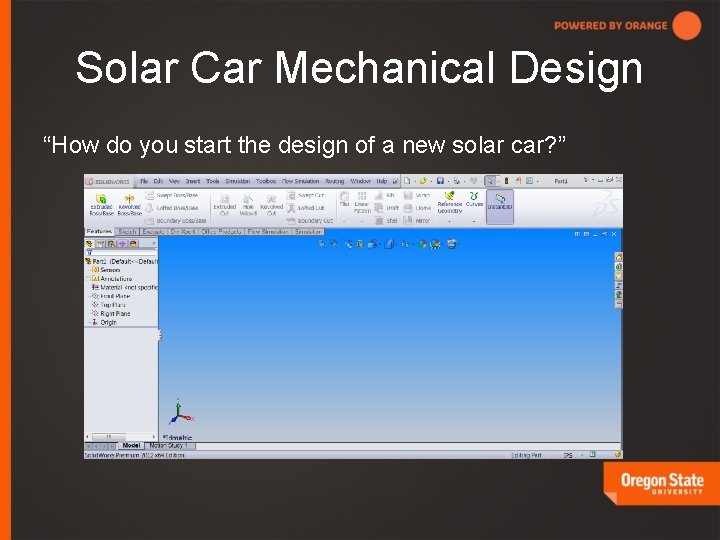Open the Help menu
This screenshot has height=540, width=720.
coord(382,181)
